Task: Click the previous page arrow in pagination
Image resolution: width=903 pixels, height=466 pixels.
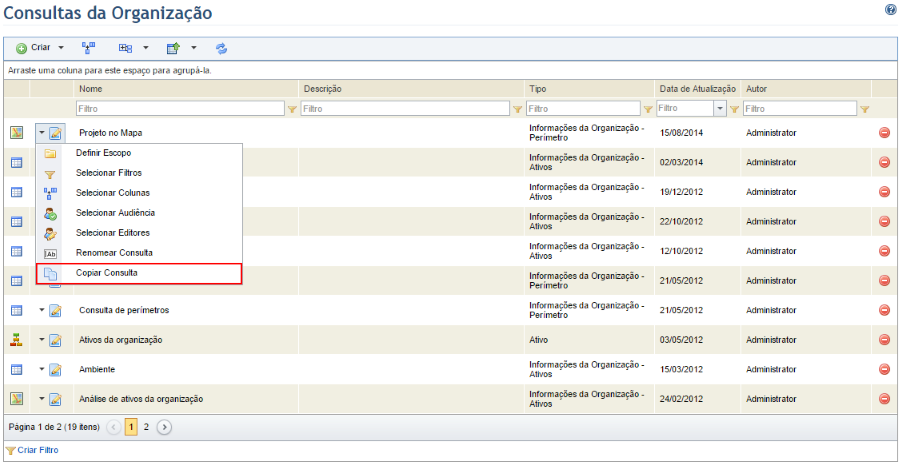Action: [114, 427]
